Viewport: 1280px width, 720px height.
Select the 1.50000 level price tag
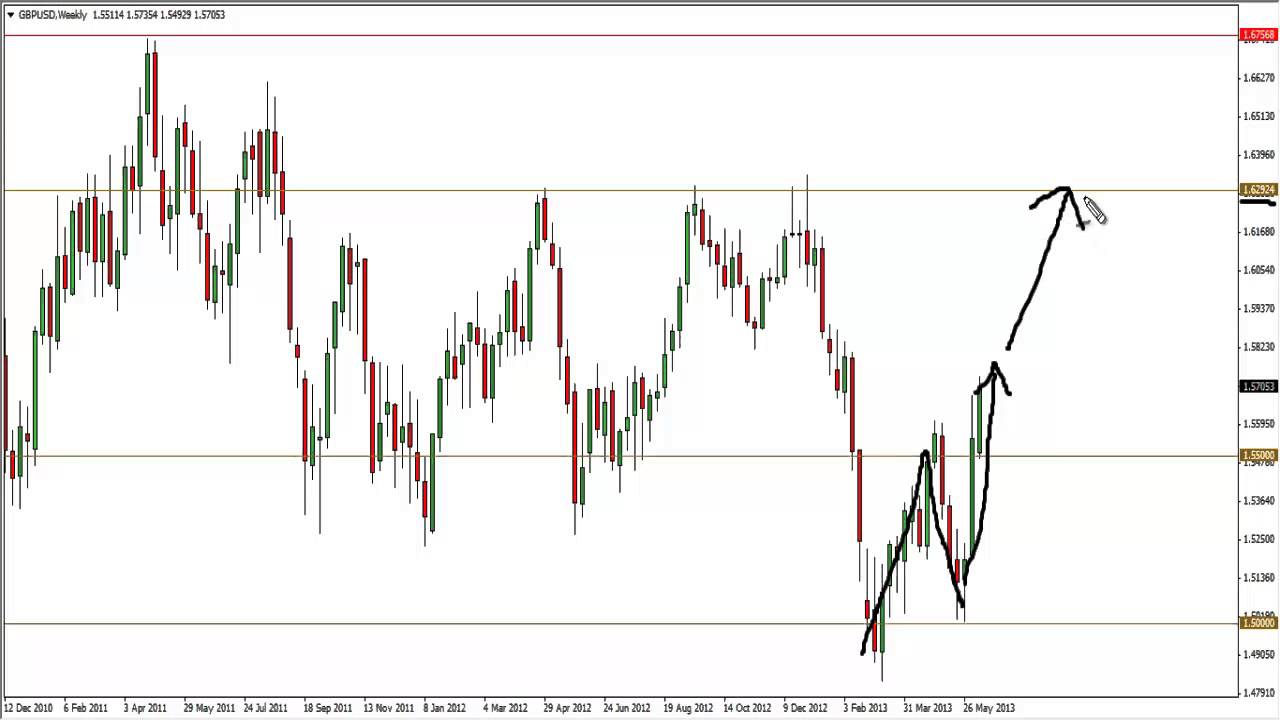tap(1258, 623)
